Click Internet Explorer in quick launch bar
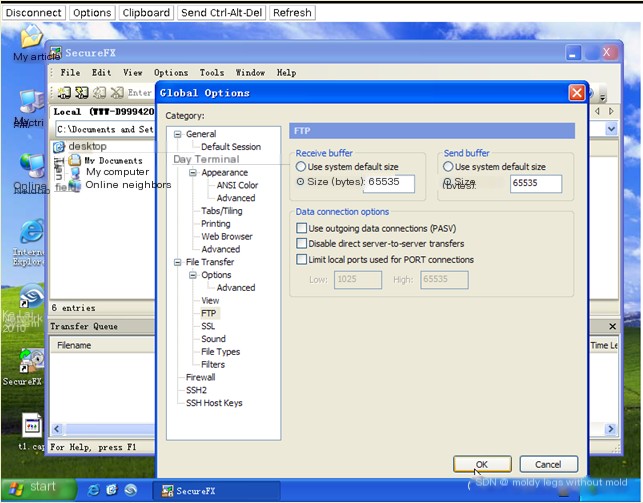Viewport: 643px width, 503px height. click(x=93, y=490)
